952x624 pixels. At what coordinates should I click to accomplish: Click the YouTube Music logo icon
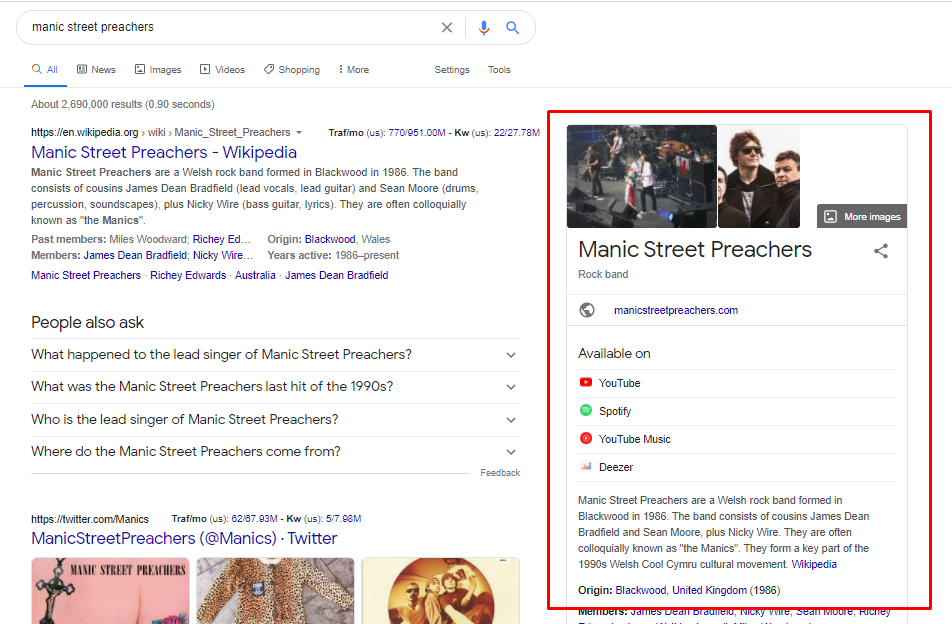[x=586, y=438]
